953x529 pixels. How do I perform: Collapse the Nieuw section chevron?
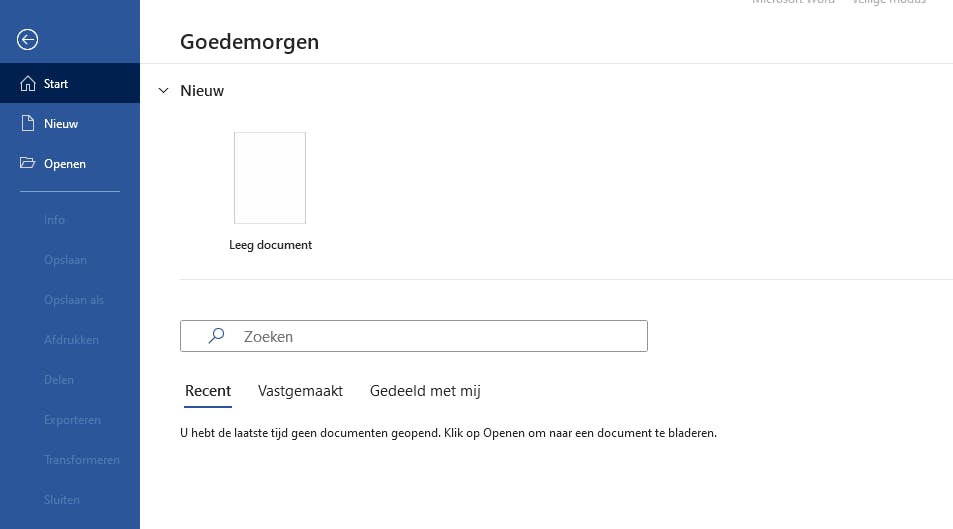pyautogui.click(x=164, y=91)
